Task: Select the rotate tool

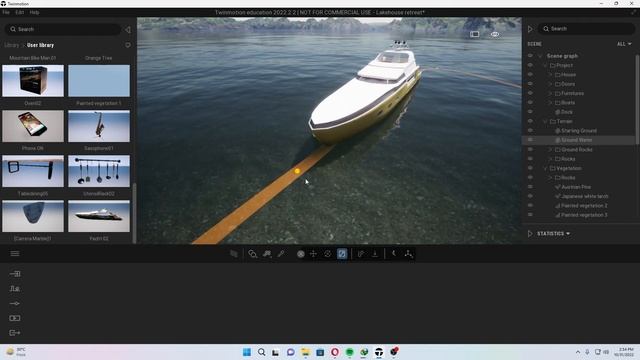Action: (x=327, y=254)
